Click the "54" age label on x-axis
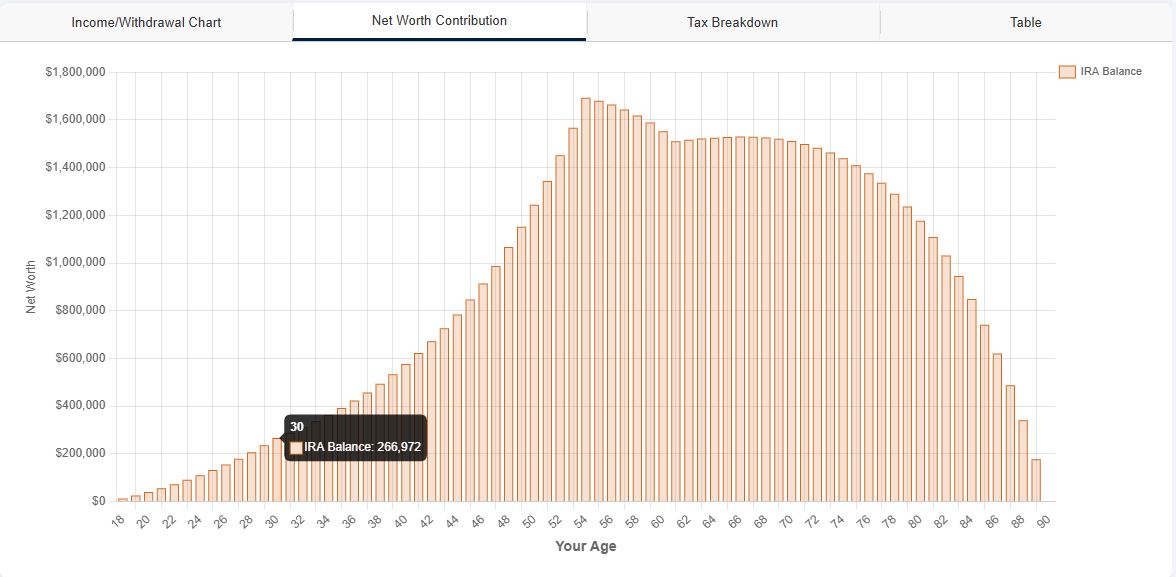 click(x=582, y=520)
